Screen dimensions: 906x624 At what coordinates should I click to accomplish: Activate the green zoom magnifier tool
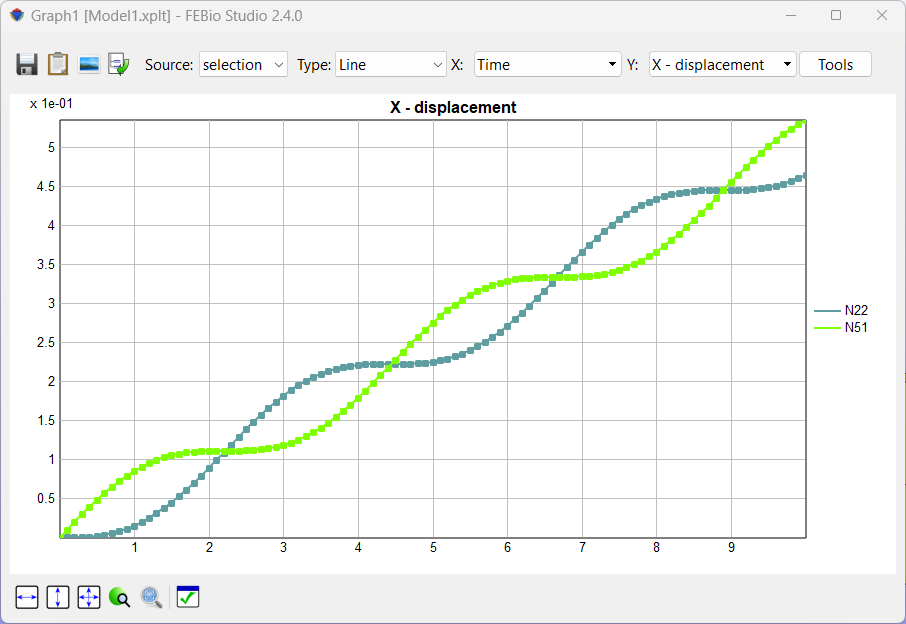tap(120, 597)
